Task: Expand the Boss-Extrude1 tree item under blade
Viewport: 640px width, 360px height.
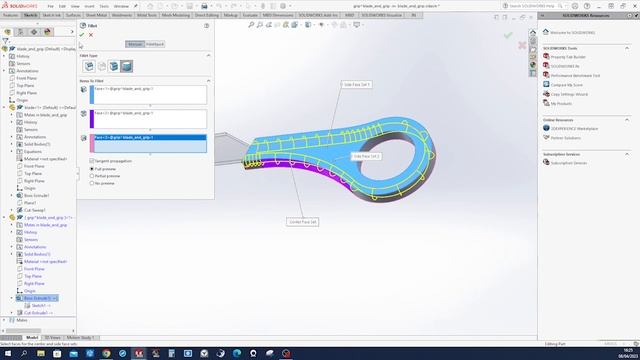Action: 12,196
